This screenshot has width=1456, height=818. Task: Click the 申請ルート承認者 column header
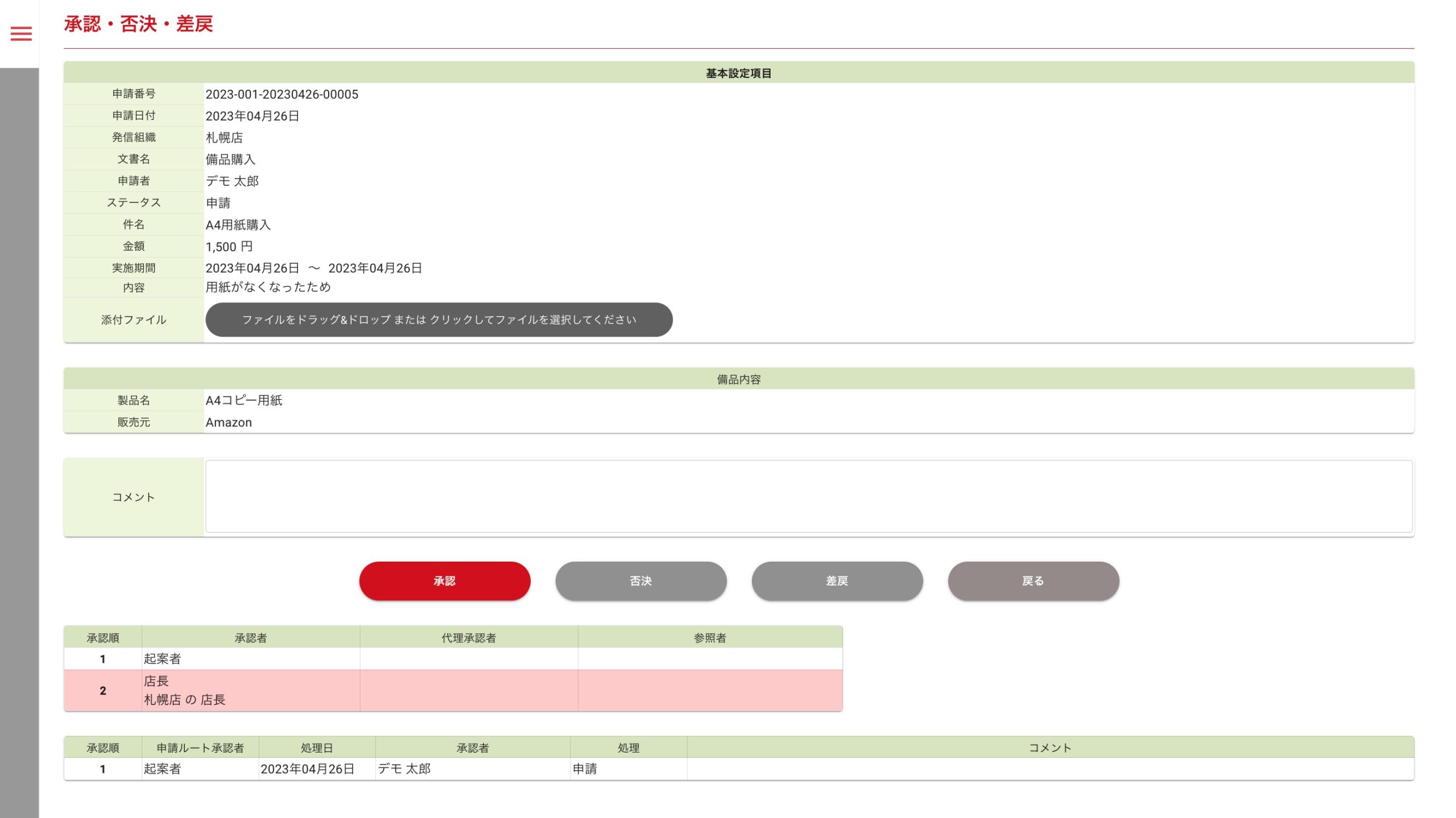point(200,748)
